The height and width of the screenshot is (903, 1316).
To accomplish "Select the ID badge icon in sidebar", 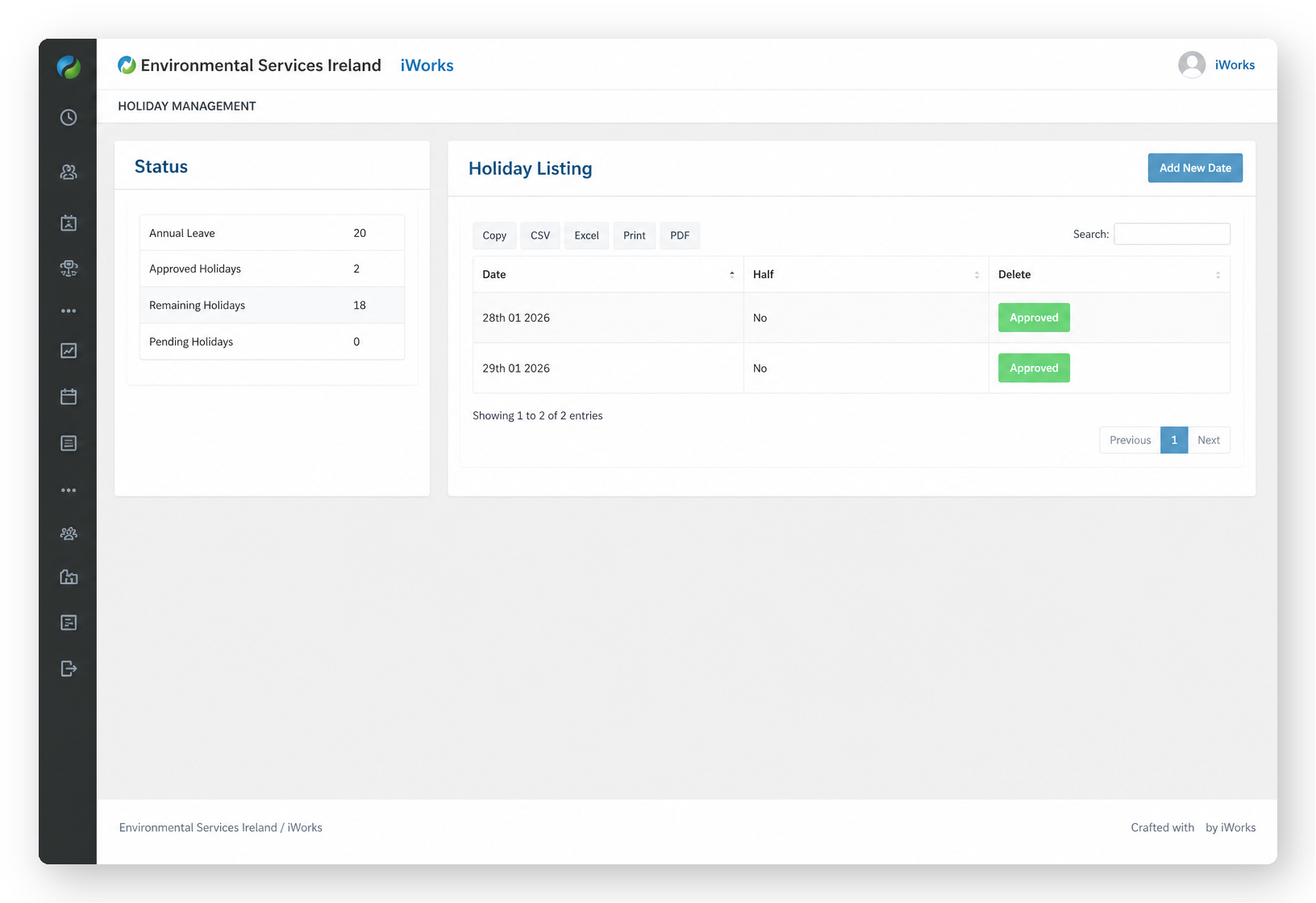I will [x=69, y=223].
